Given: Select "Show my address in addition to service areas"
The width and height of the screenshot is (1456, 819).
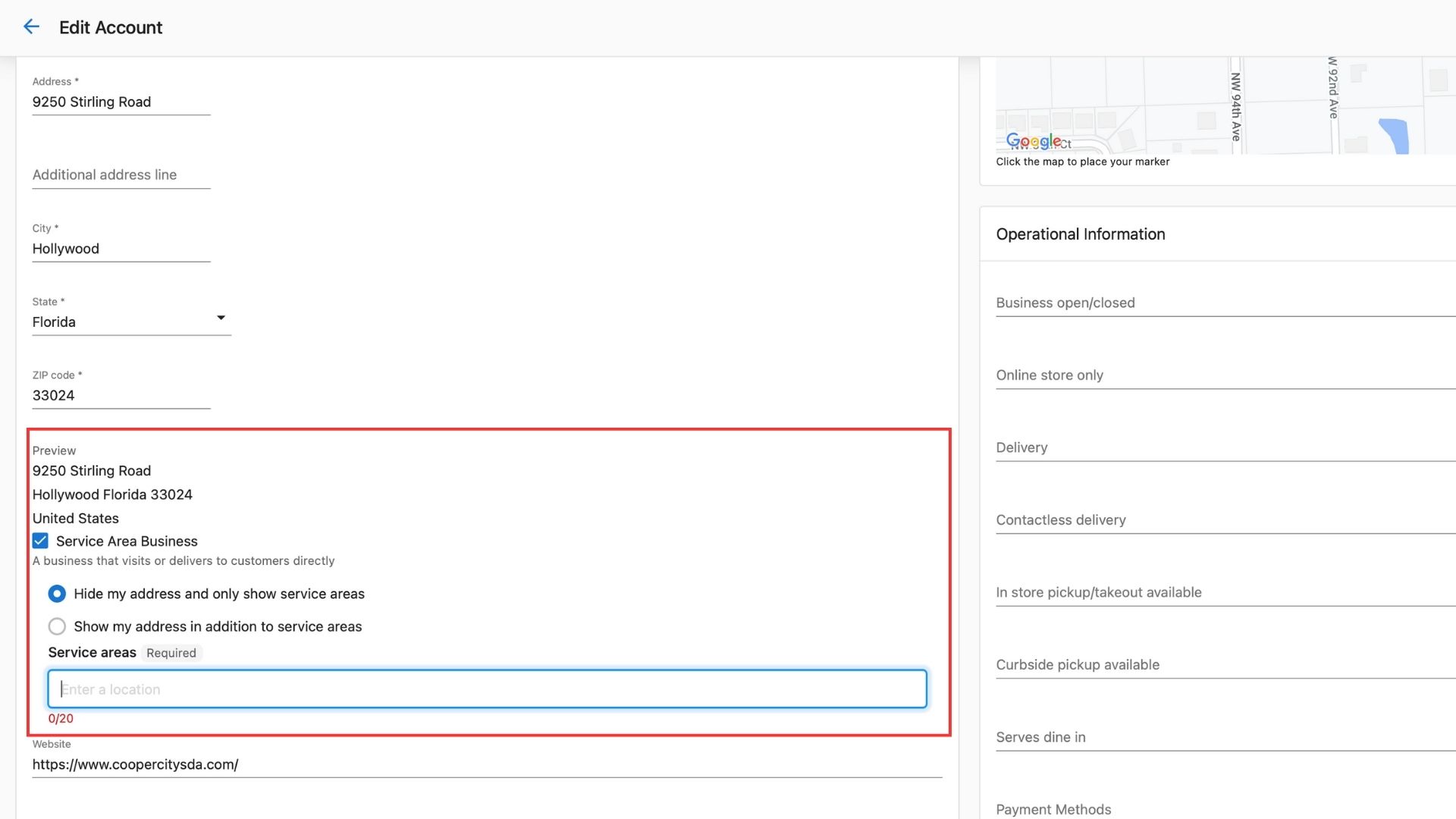Looking at the screenshot, I should pos(57,626).
